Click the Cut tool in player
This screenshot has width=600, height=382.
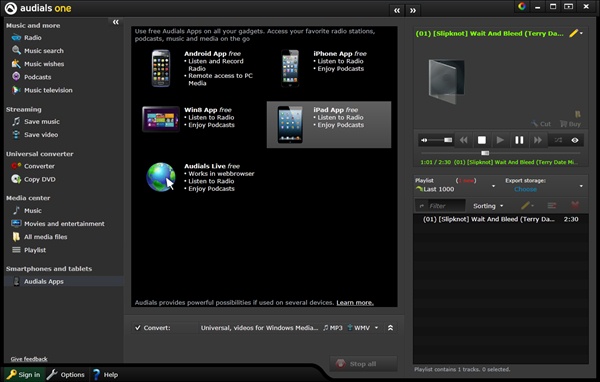pyautogui.click(x=541, y=124)
